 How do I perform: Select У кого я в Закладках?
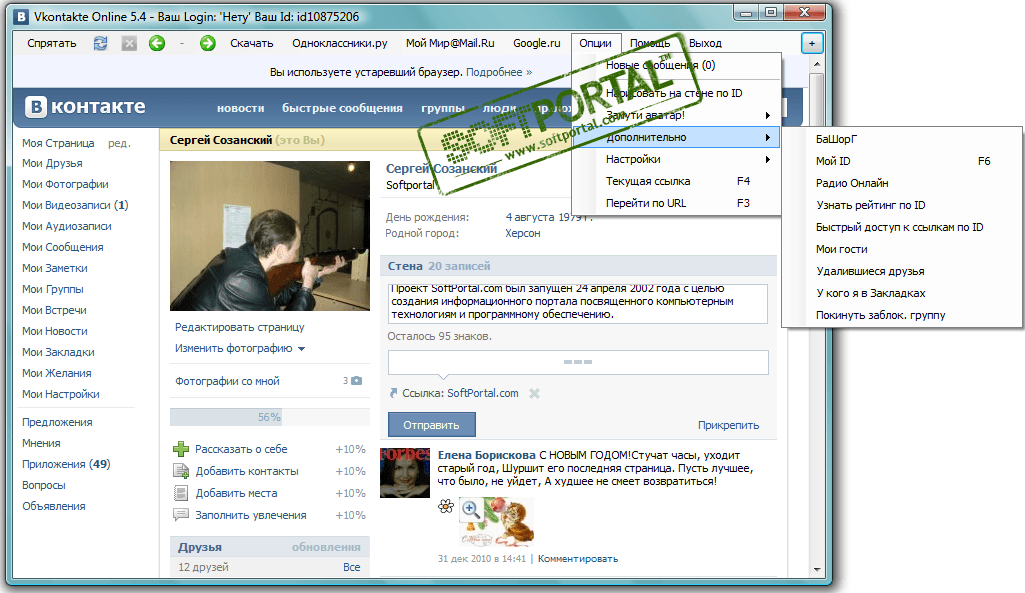click(x=902, y=293)
